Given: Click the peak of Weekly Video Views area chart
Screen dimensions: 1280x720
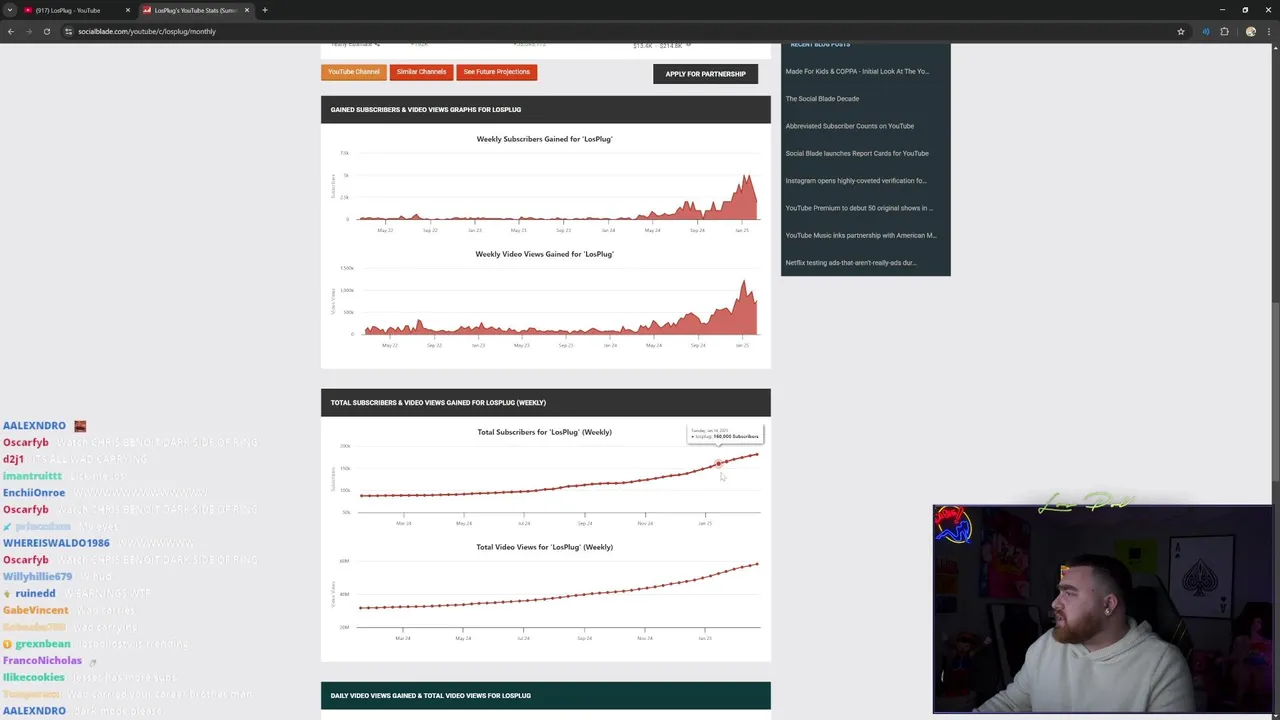Looking at the screenshot, I should click(743, 283).
